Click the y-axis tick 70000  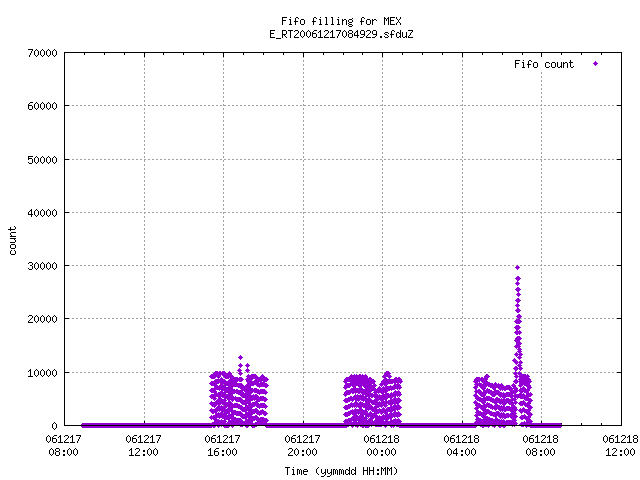click(42, 53)
